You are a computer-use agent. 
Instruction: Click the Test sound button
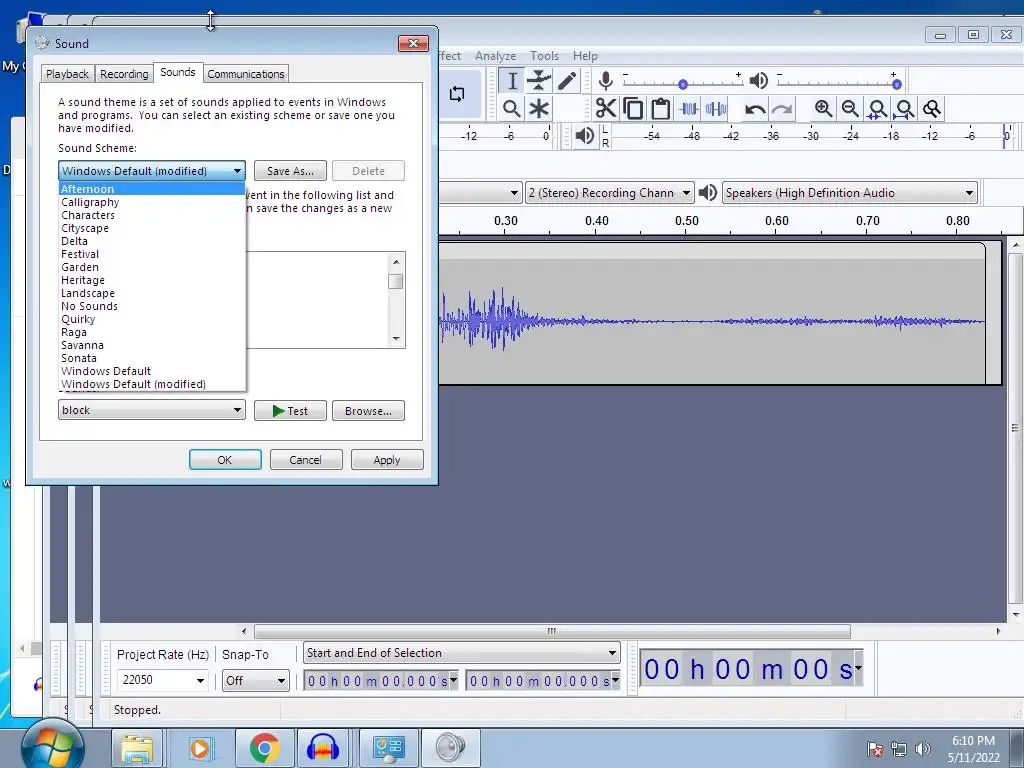pos(290,411)
